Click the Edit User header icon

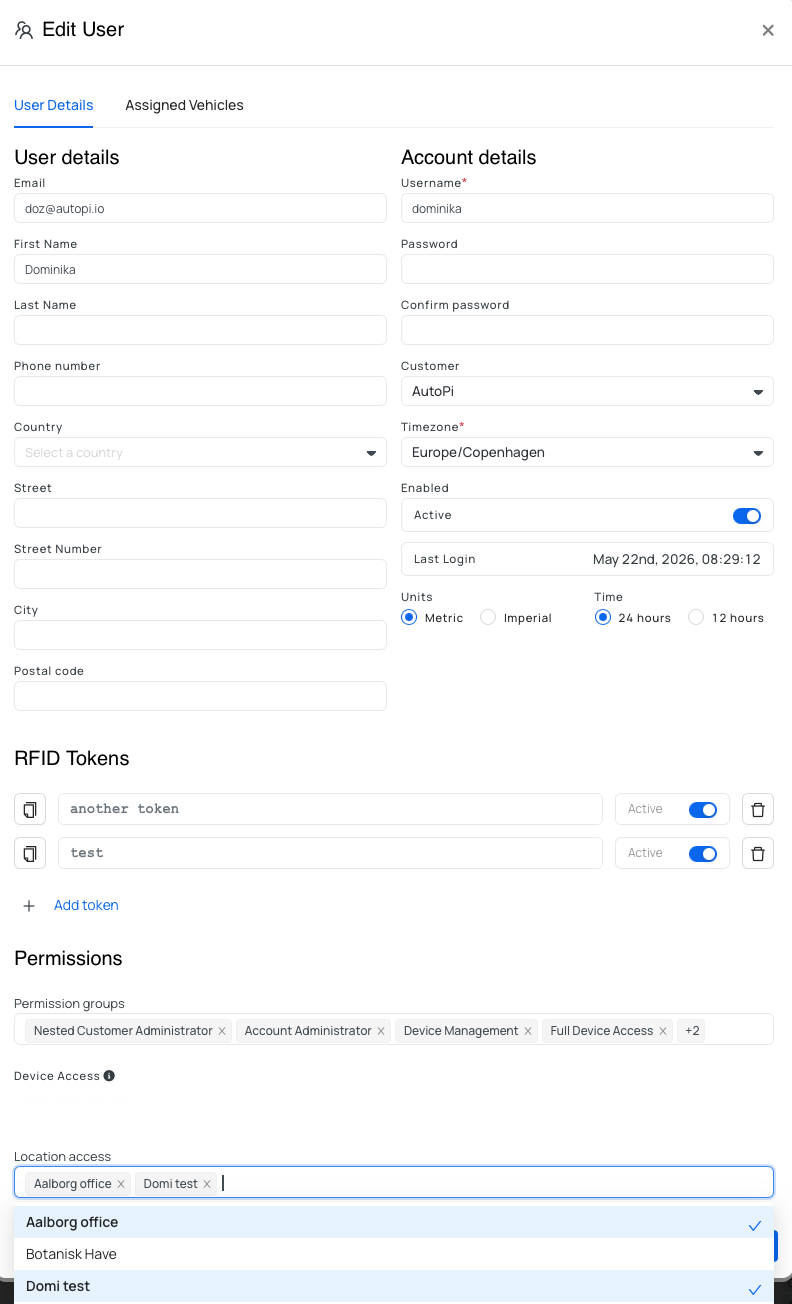(24, 30)
